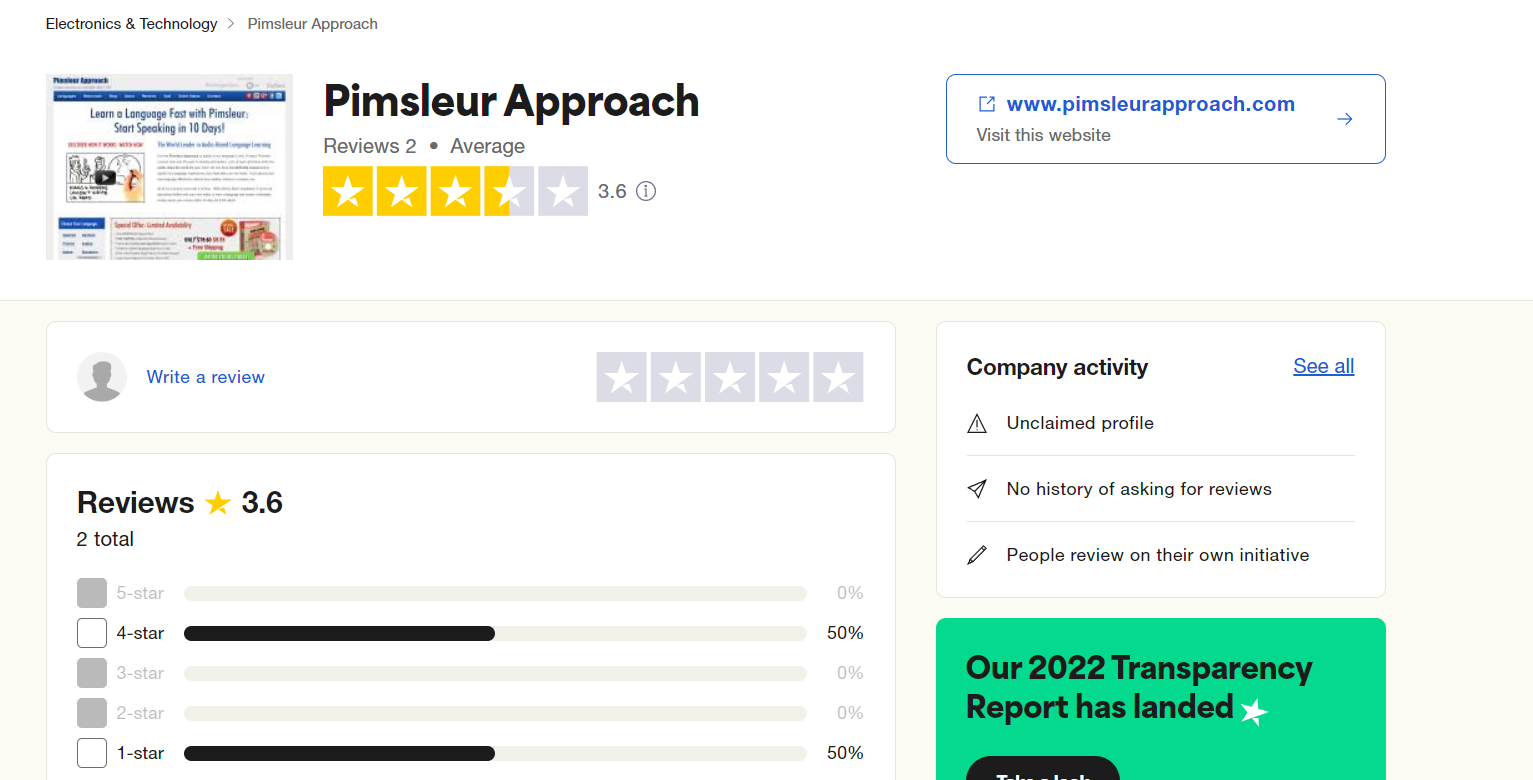Click the pencil icon beside own initiative text
Screen dimensions: 1533x780
click(977, 555)
